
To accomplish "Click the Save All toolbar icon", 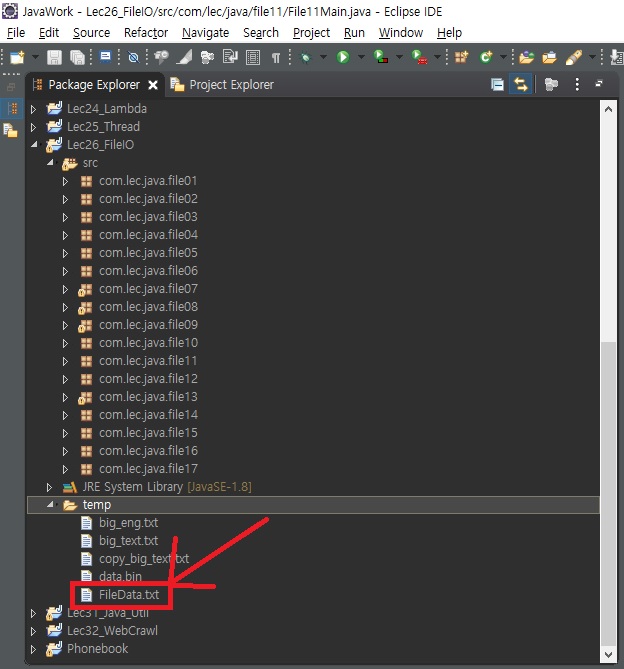I will [x=77, y=57].
